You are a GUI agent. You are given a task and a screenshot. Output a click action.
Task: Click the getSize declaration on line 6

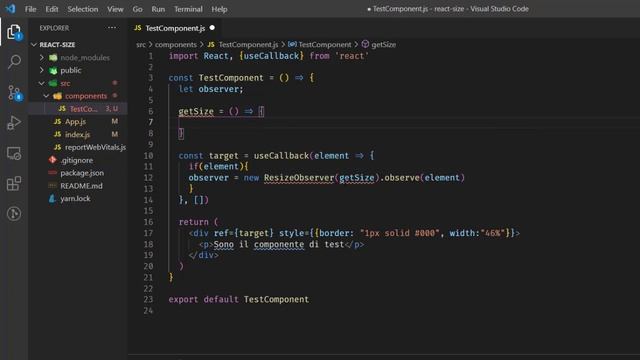(196, 111)
